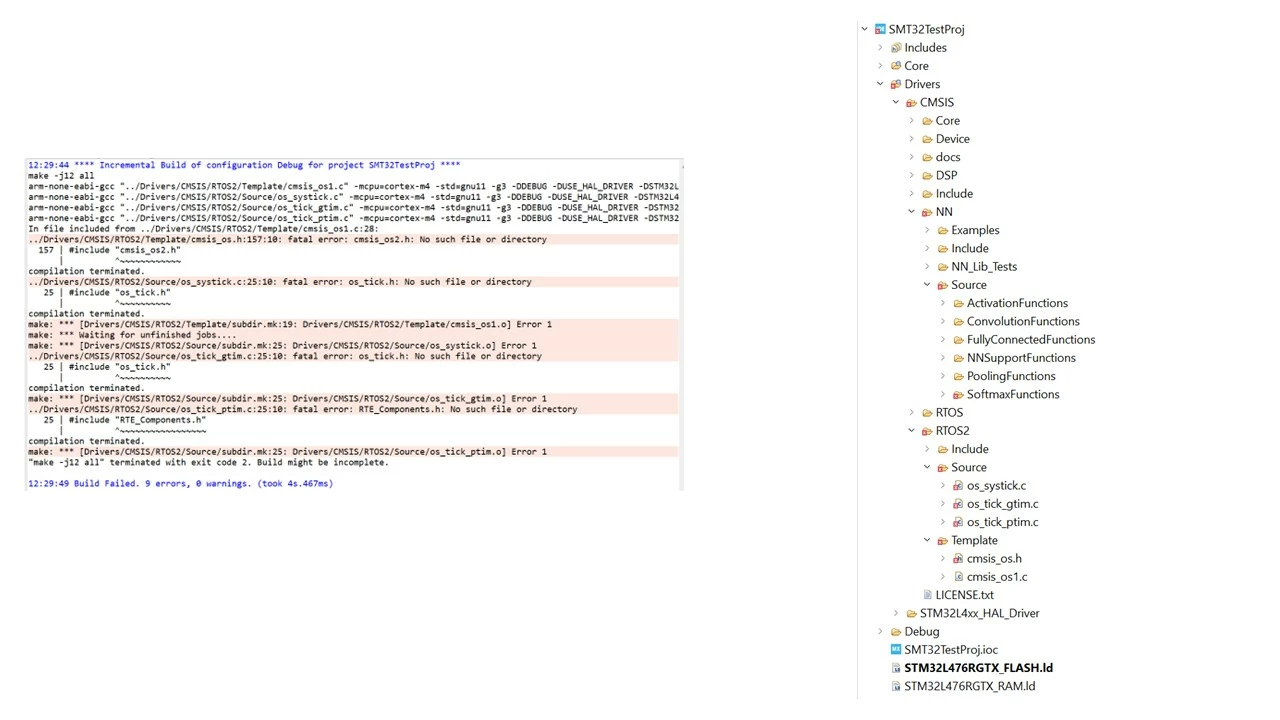Click the cmsis_os.h header file icon

click(x=958, y=558)
